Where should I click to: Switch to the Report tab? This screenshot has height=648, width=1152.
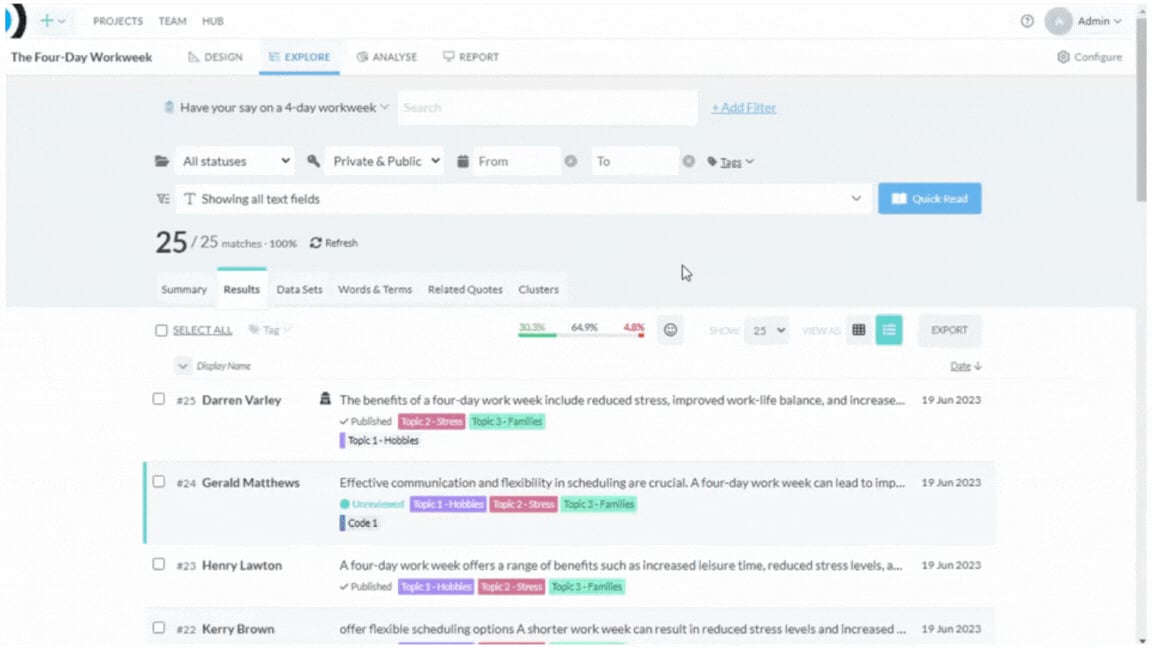pos(471,57)
